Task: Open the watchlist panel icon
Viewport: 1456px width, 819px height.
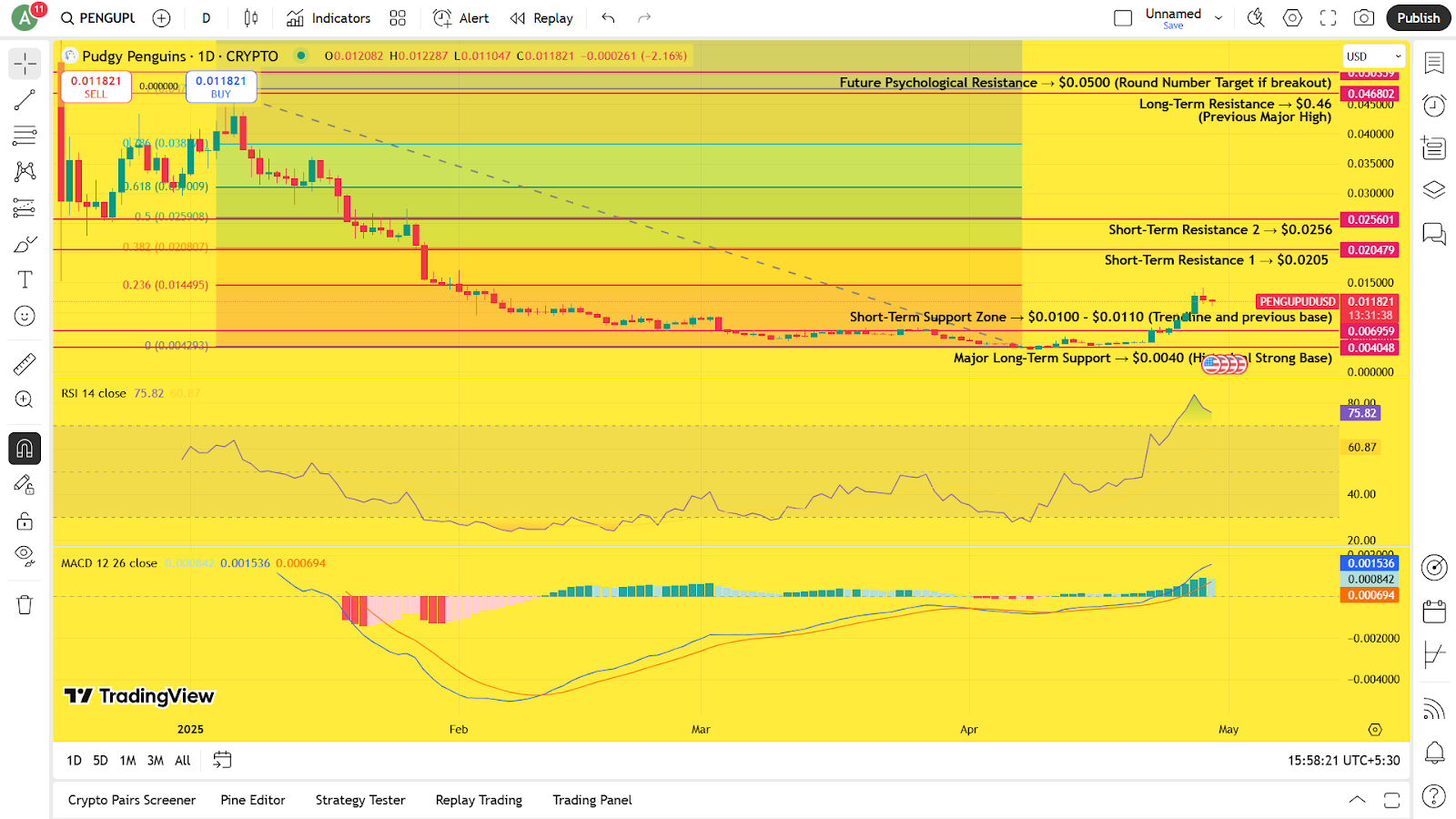Action: click(x=1434, y=64)
